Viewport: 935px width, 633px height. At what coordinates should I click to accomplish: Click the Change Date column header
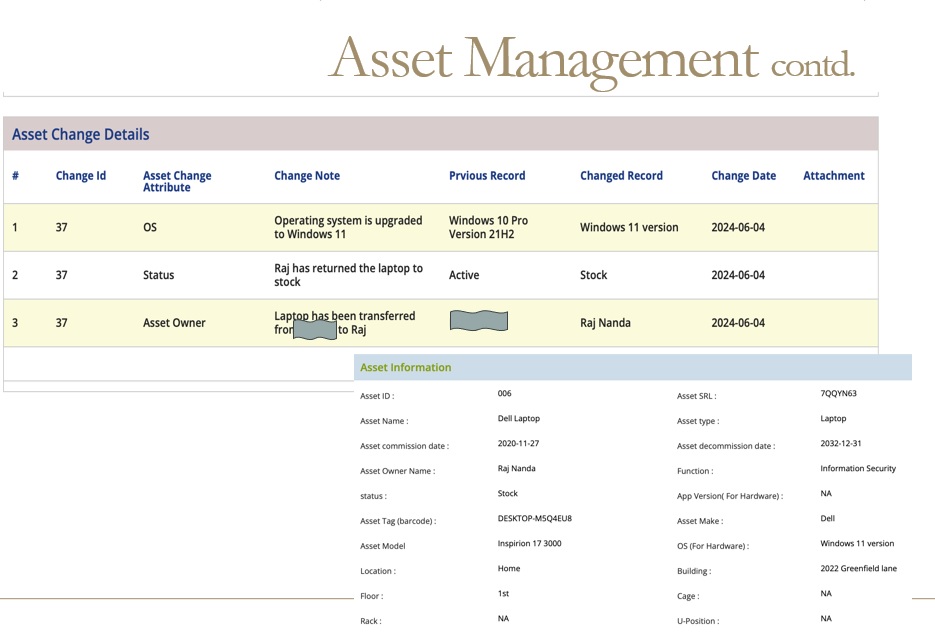[743, 176]
